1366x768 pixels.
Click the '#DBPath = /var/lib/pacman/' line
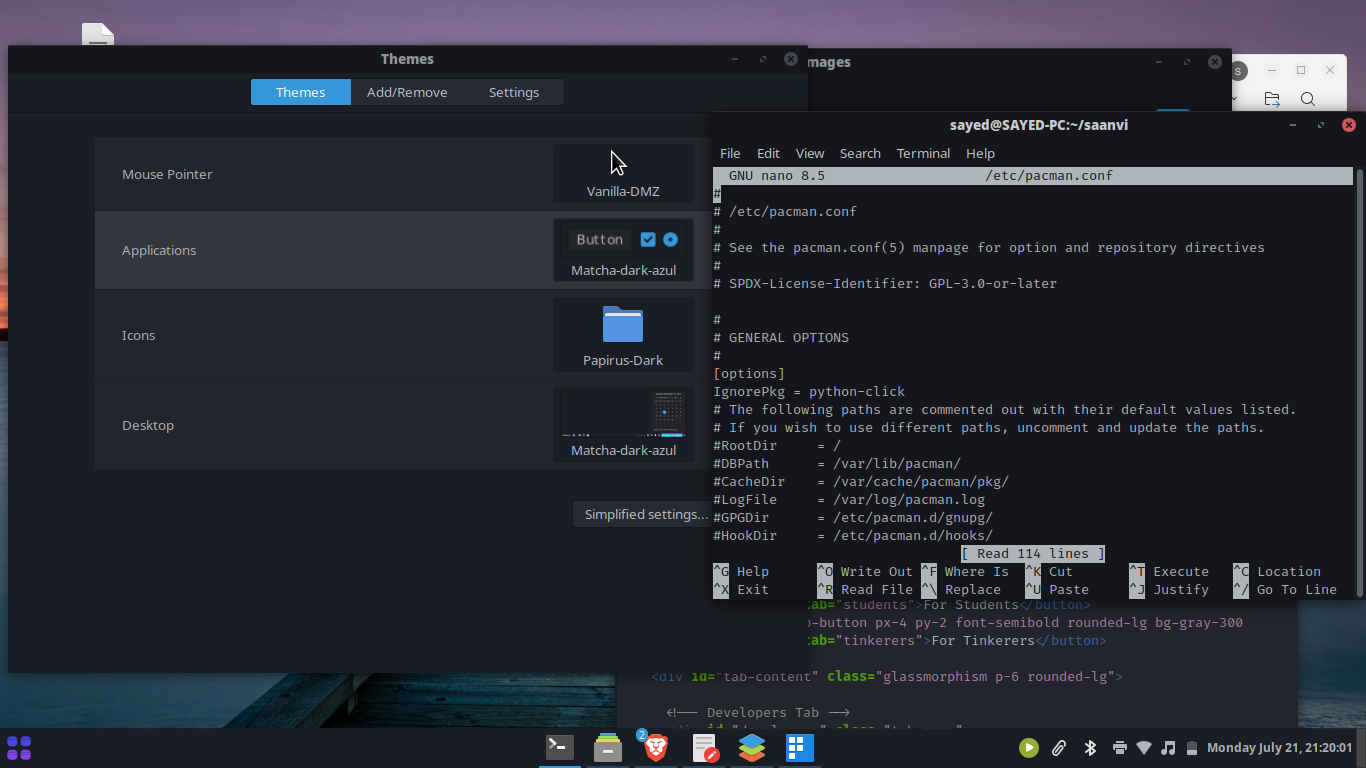(x=837, y=463)
